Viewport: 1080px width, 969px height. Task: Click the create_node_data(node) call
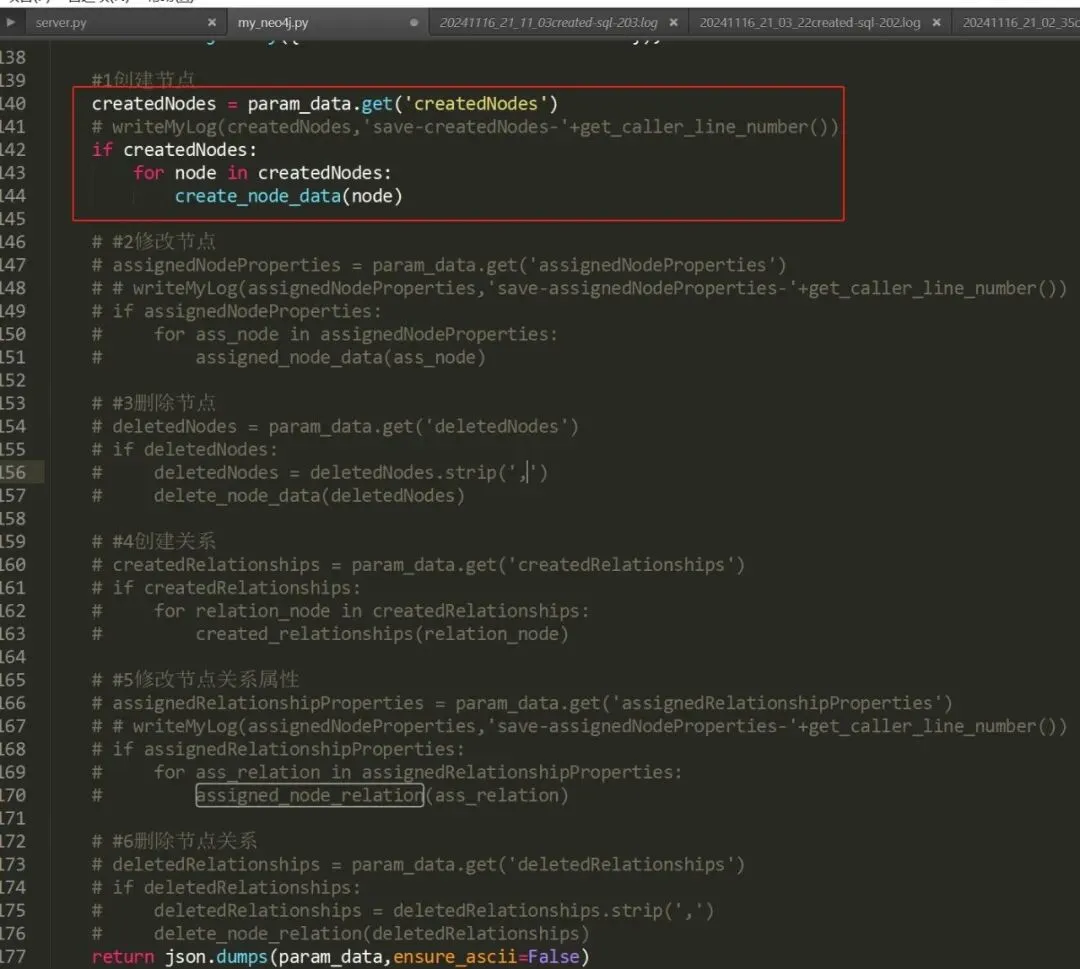[x=289, y=196]
